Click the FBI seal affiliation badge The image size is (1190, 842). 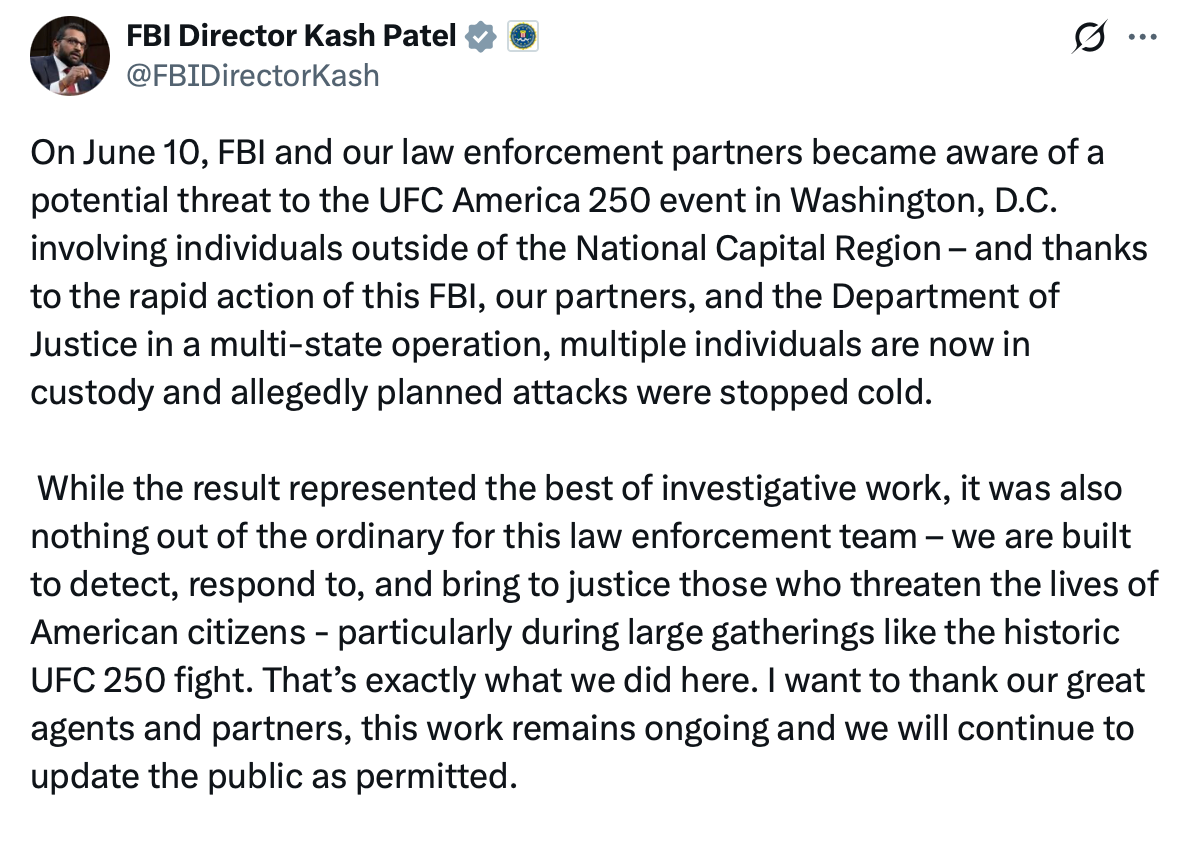click(522, 36)
